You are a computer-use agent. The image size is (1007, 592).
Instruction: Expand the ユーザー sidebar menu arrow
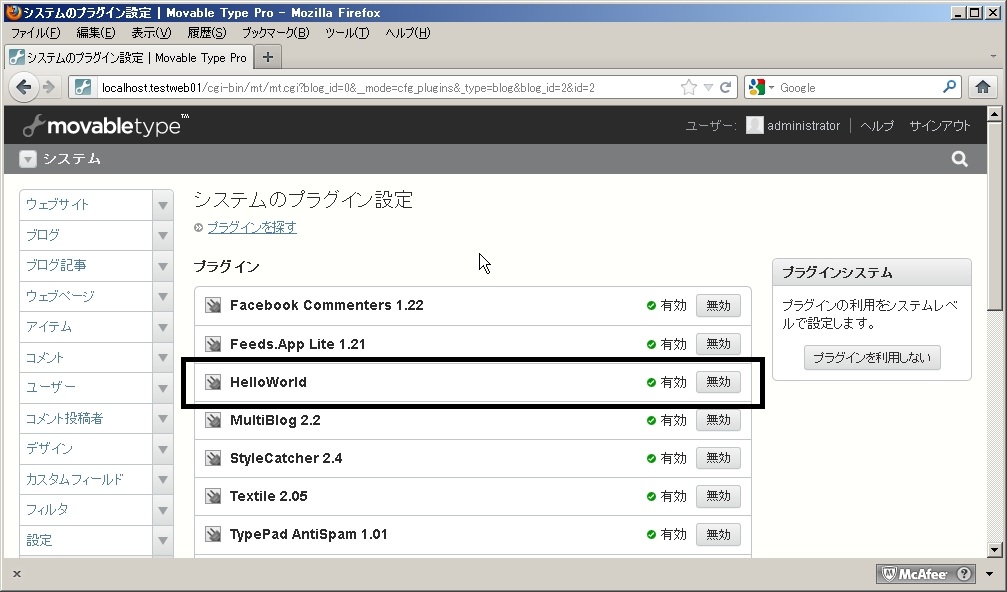pos(163,388)
